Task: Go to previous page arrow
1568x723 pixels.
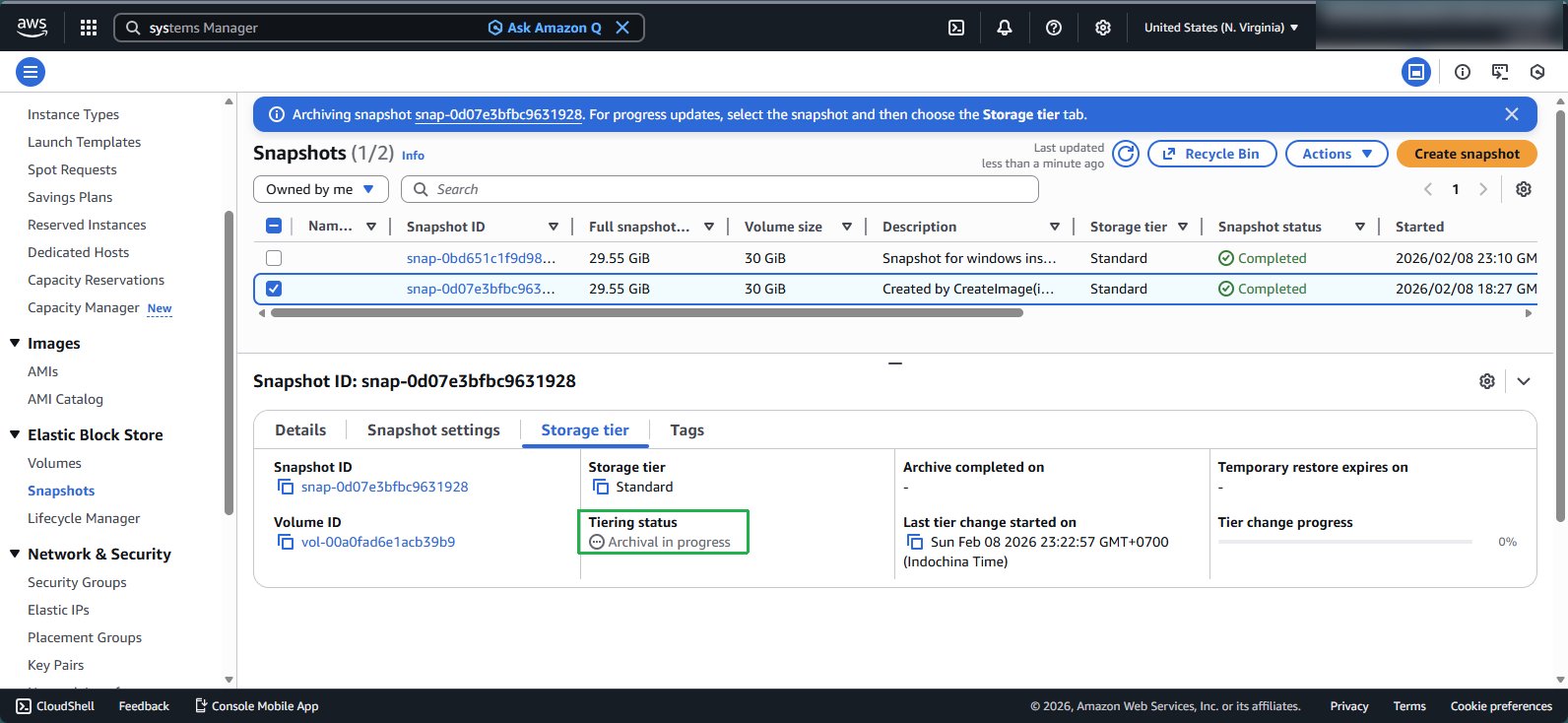Action: (1428, 189)
